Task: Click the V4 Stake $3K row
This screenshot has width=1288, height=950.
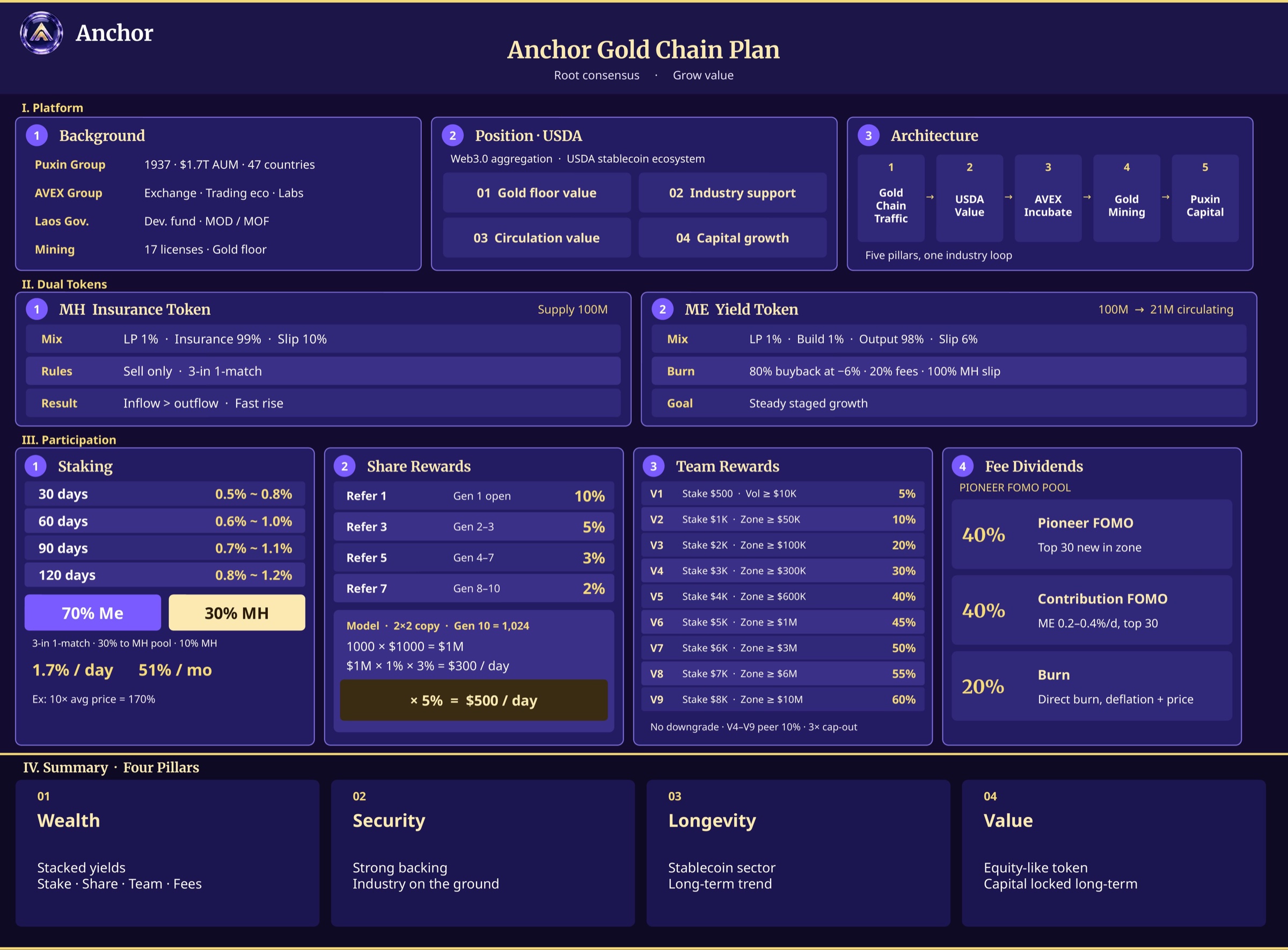Action: tap(783, 571)
